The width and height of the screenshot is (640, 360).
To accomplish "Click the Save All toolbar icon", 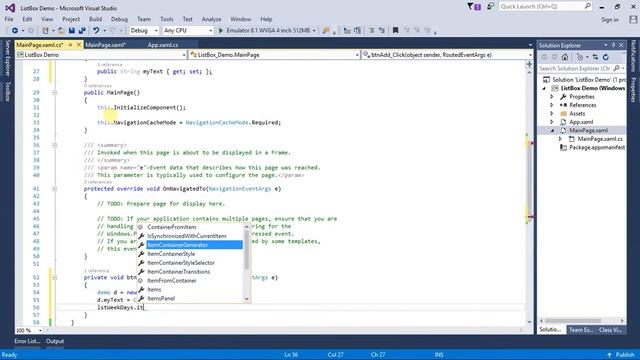I will 82,31.
